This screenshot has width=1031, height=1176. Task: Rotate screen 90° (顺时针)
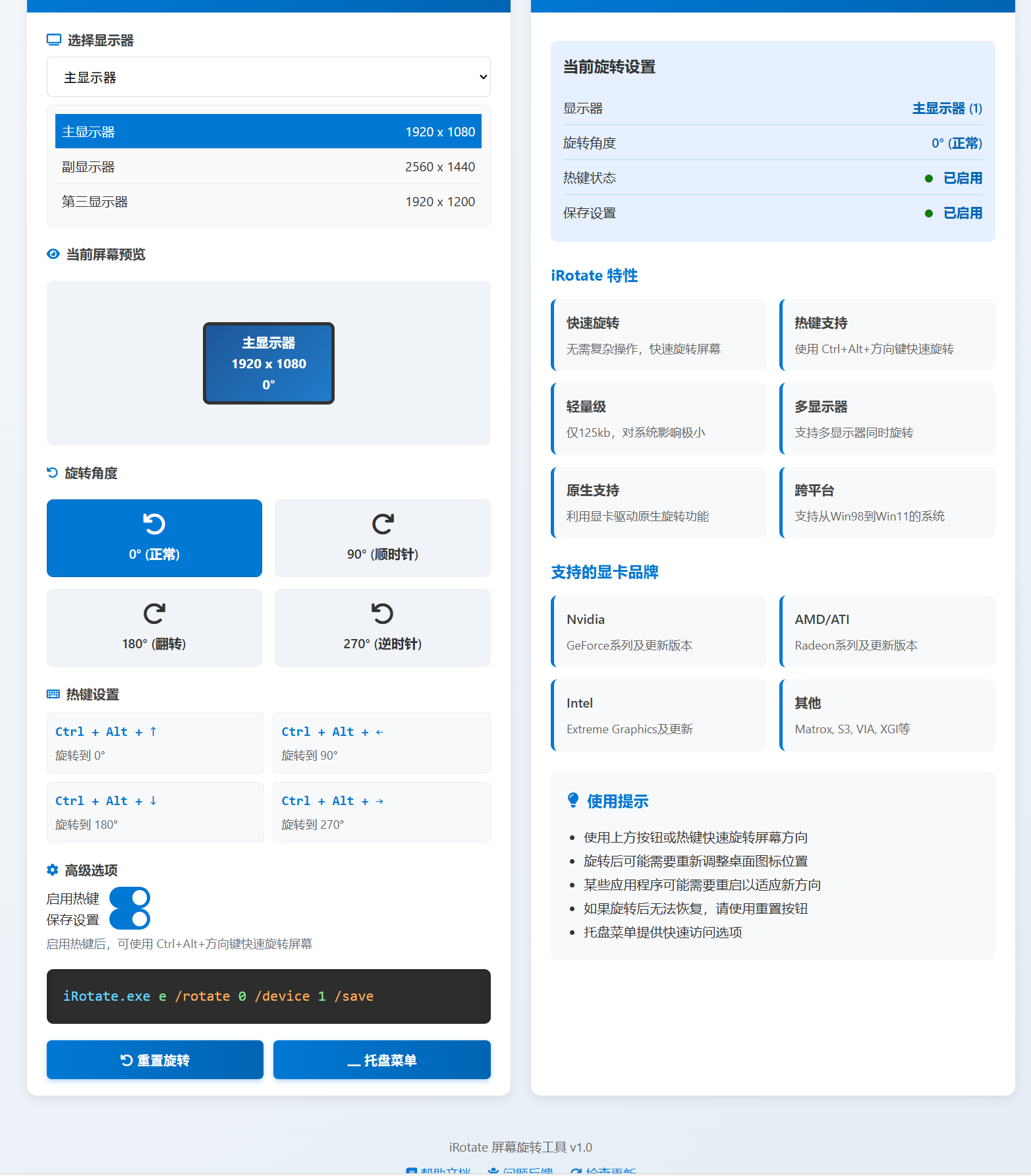tap(383, 538)
